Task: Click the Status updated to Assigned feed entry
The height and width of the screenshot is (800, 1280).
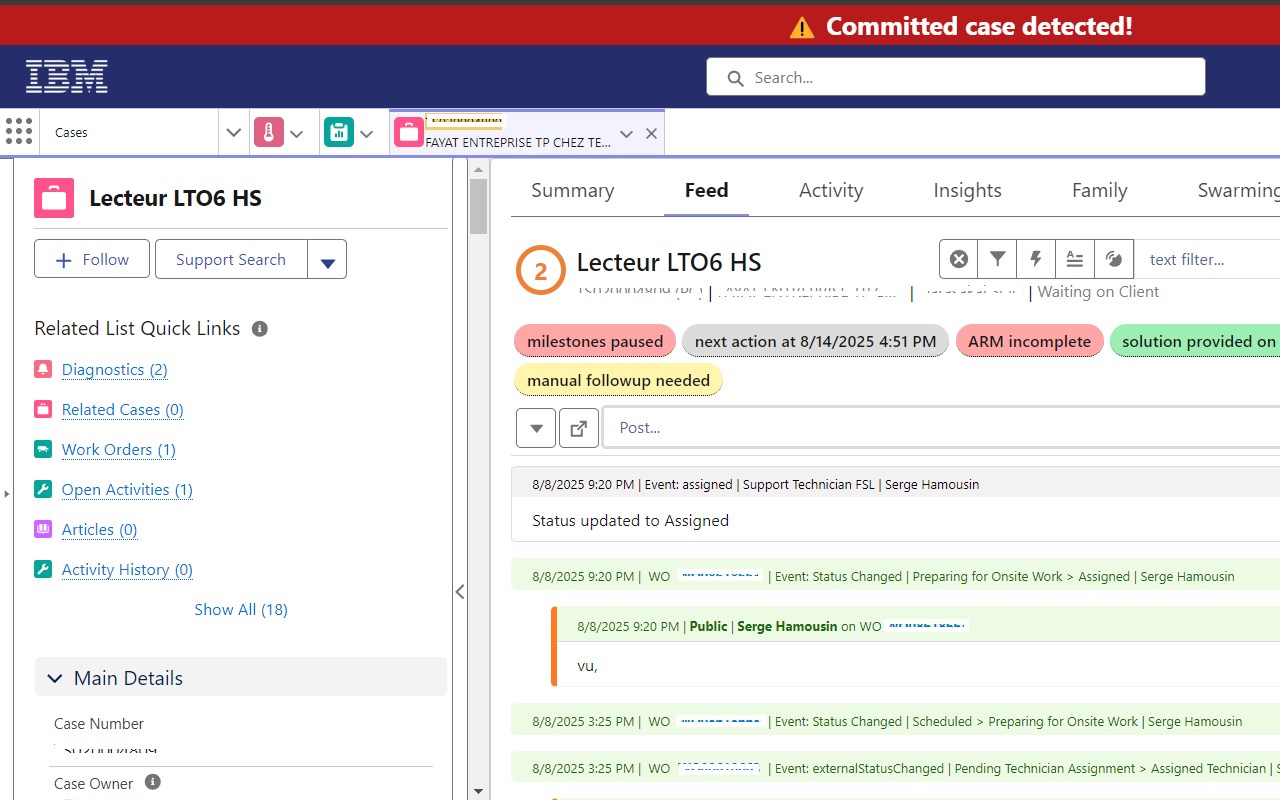Action: (x=896, y=504)
